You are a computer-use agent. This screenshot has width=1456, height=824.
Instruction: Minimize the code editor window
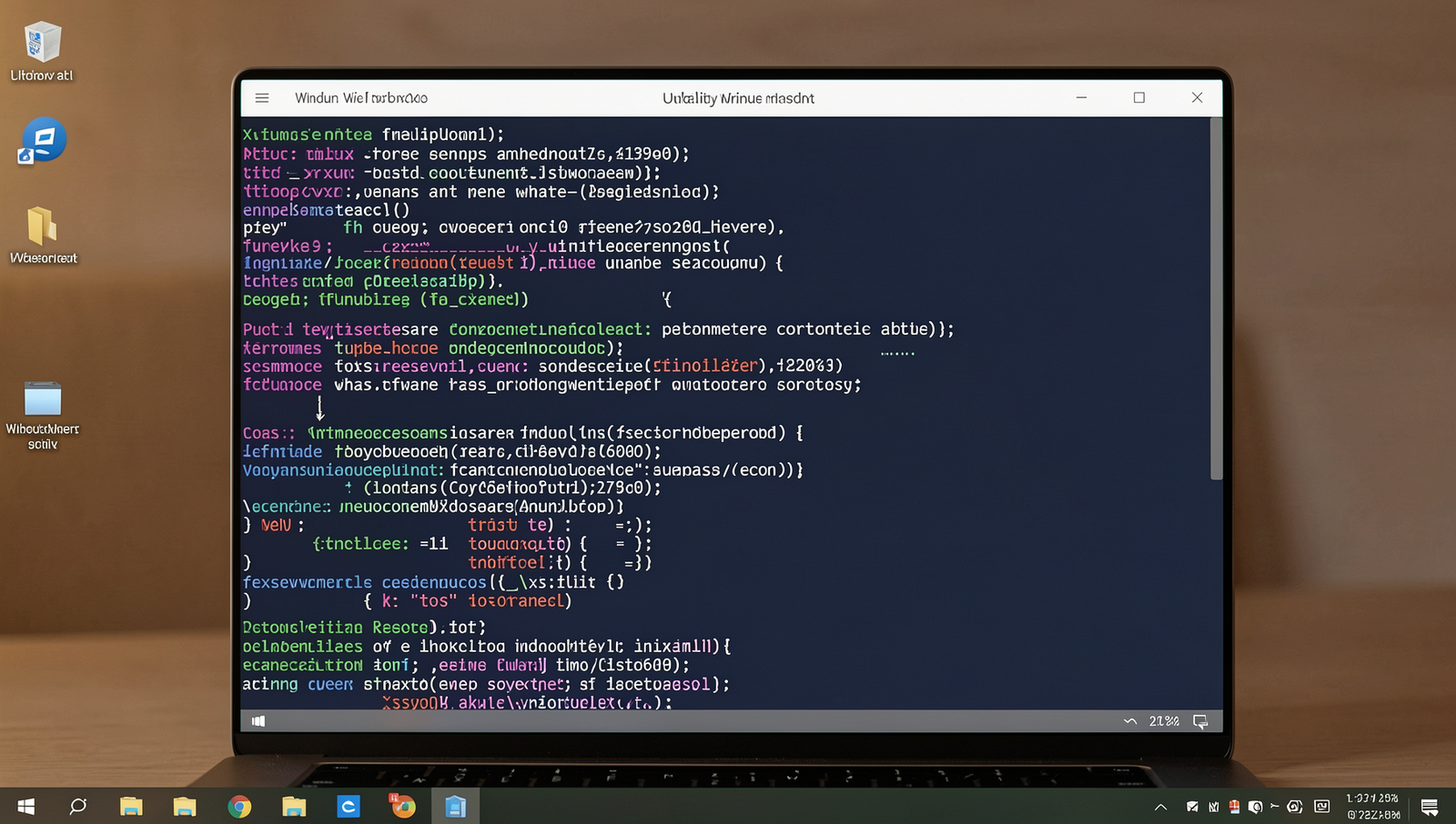pos(1081,97)
